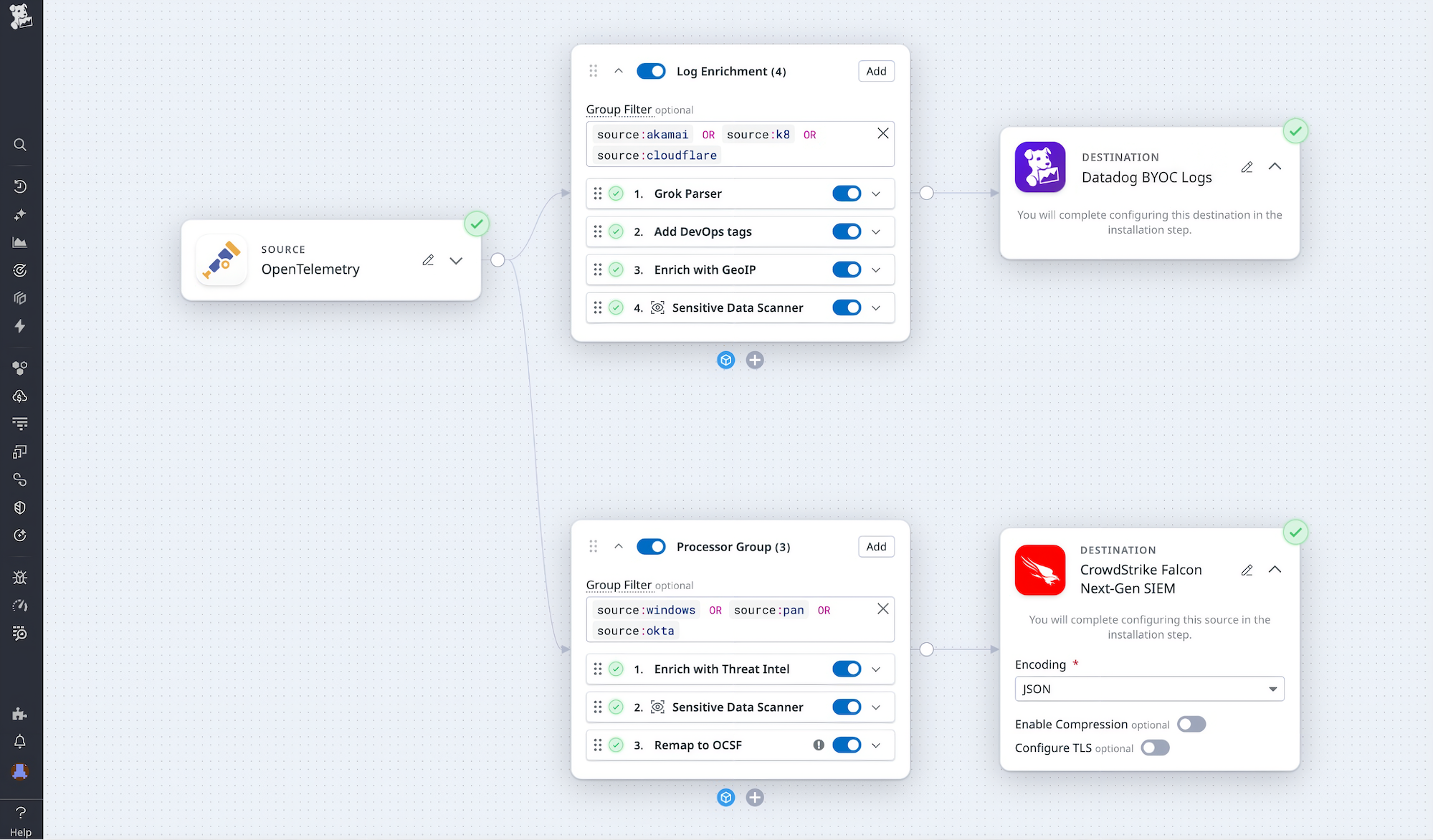
Task: Collapse the Processor Group panel
Action: pyautogui.click(x=619, y=546)
